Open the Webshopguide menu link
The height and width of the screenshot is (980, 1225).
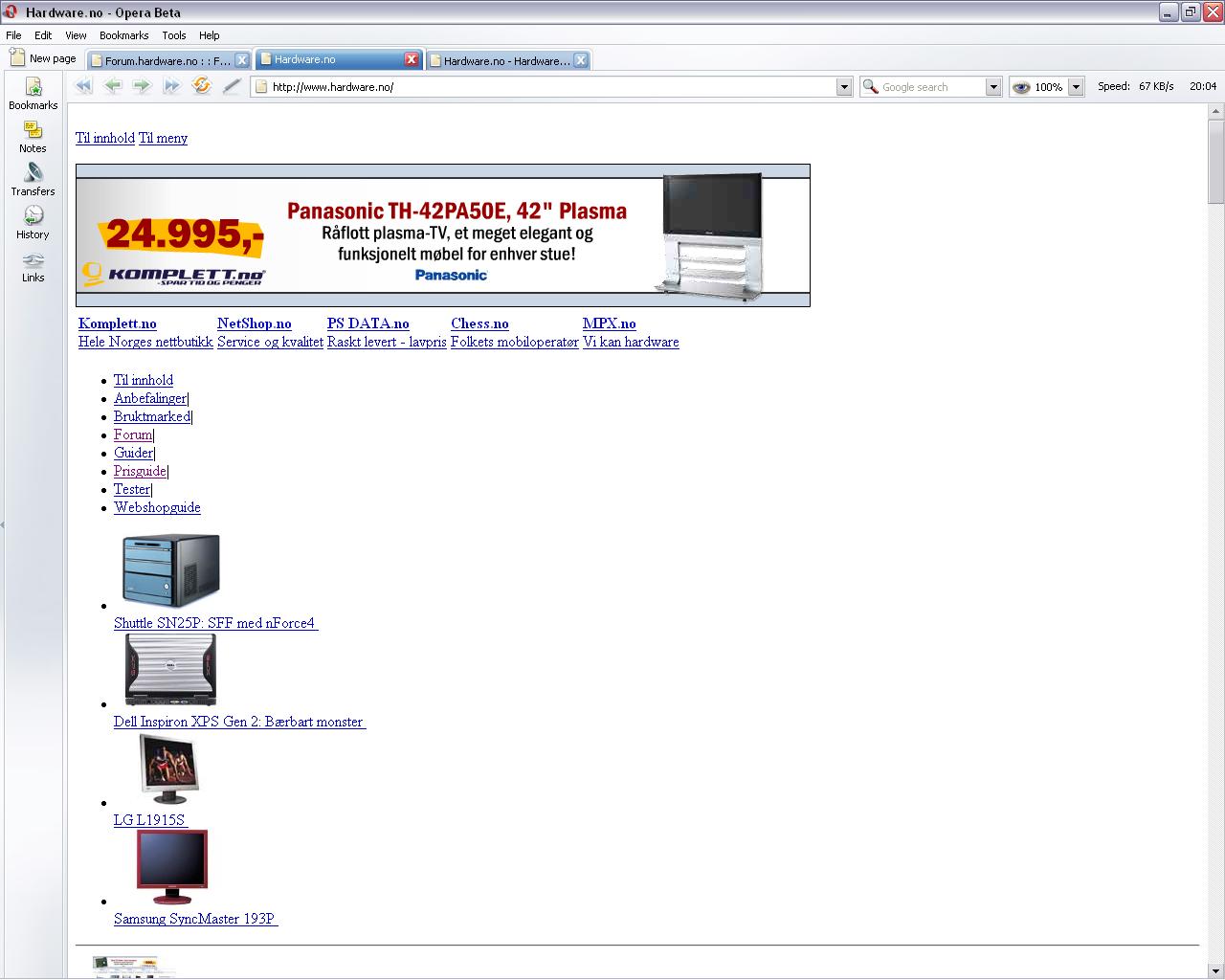click(x=157, y=507)
